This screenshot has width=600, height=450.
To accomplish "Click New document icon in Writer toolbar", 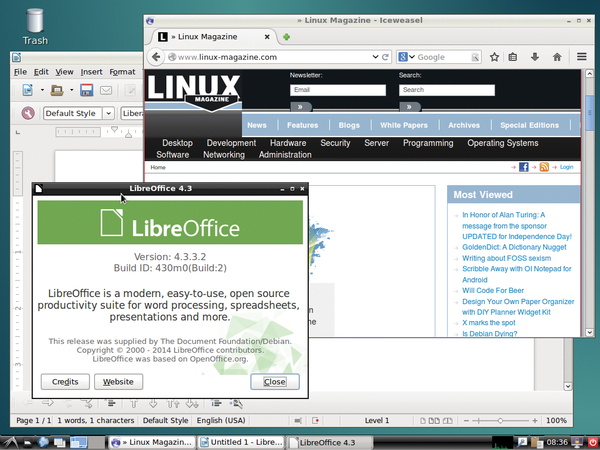I will (x=28, y=90).
